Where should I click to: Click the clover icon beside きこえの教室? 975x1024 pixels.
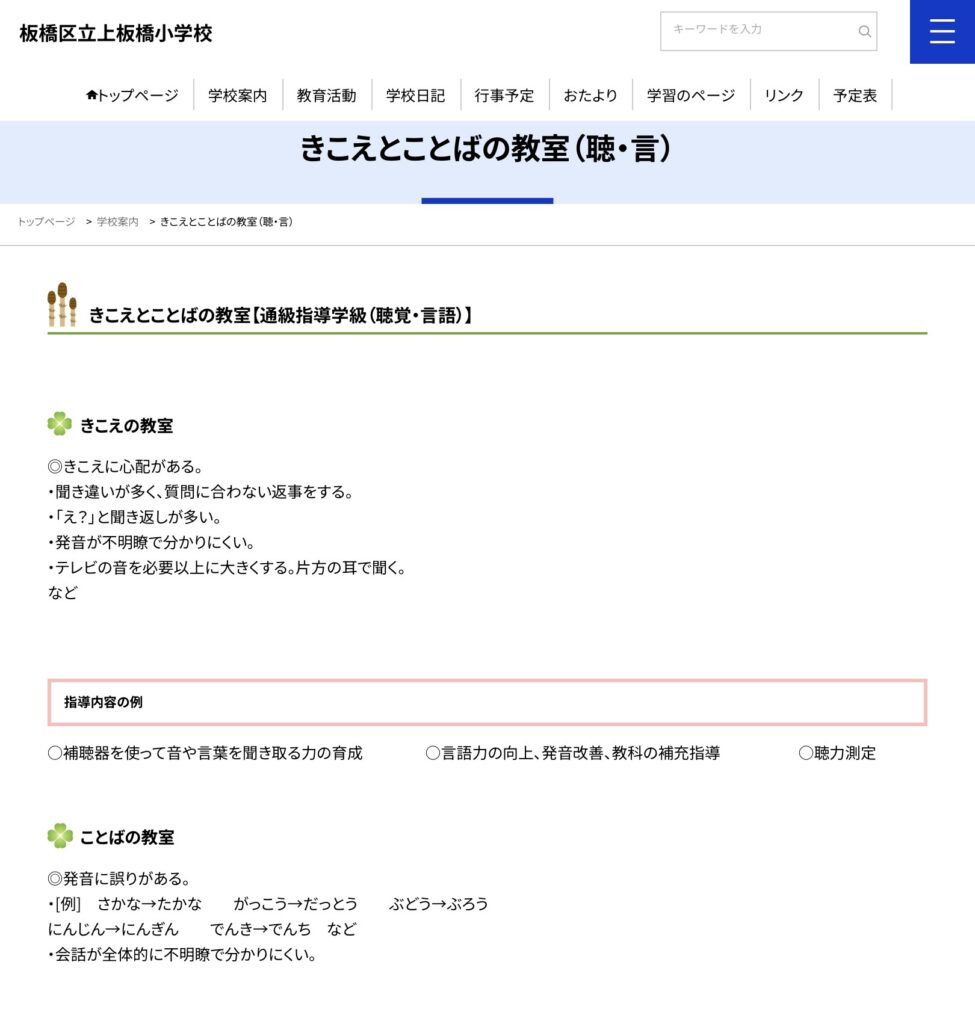60,425
